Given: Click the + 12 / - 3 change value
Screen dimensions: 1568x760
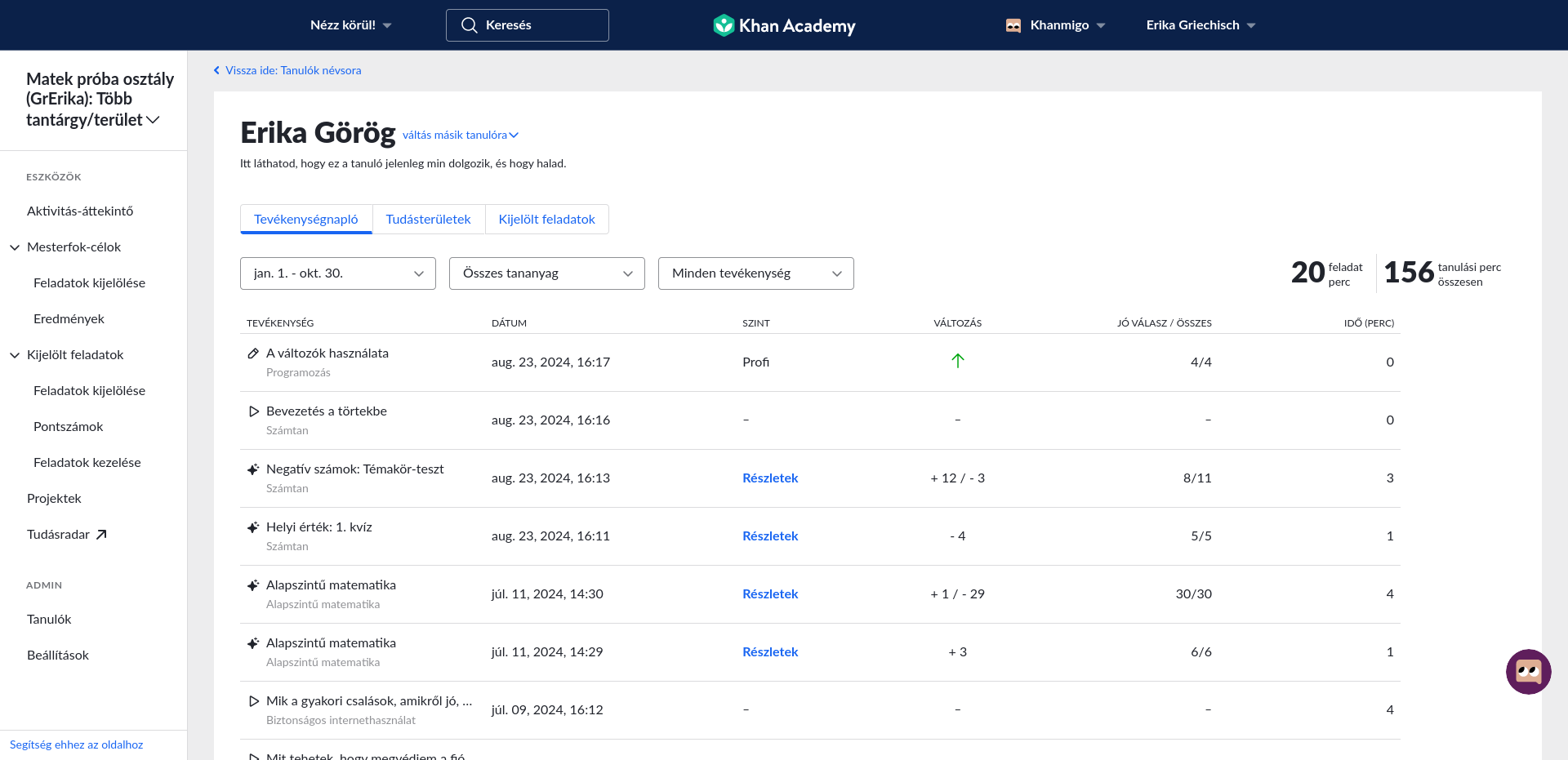Looking at the screenshot, I should click(958, 478).
